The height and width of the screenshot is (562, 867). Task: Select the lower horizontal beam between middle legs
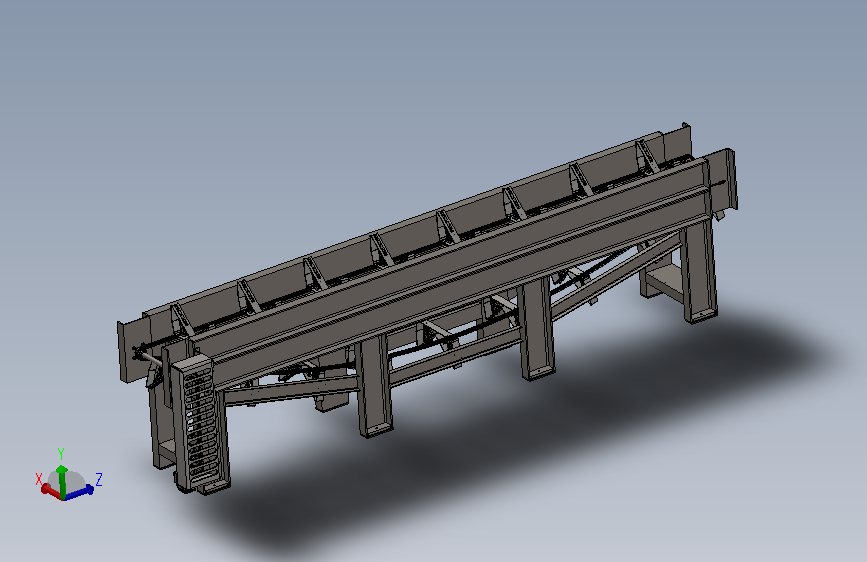point(455,357)
